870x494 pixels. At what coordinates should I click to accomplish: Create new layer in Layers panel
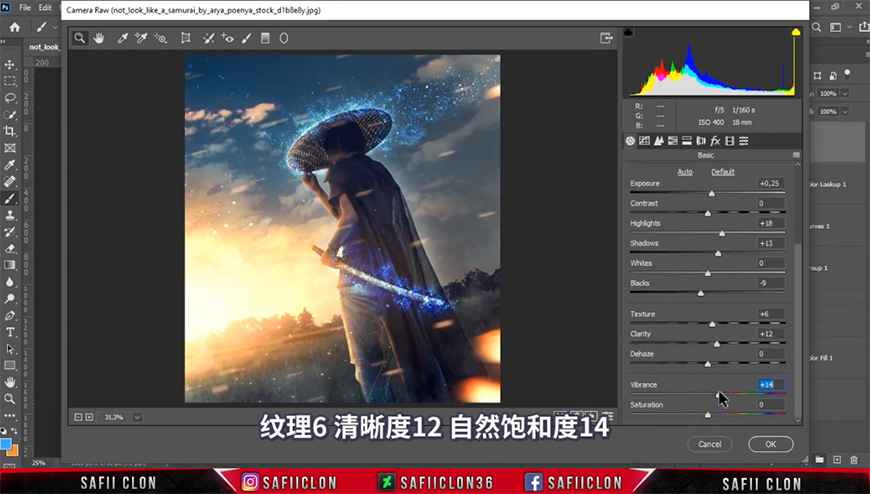[837, 460]
